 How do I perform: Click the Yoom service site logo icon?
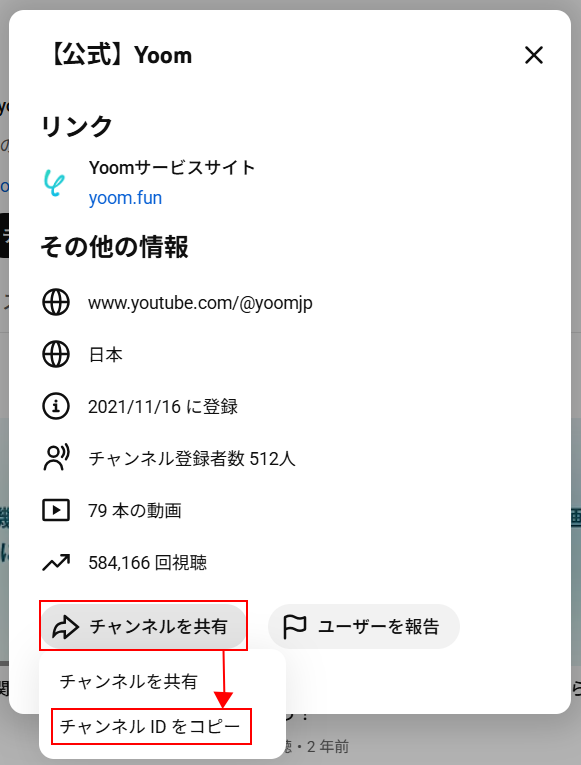tap(54, 182)
